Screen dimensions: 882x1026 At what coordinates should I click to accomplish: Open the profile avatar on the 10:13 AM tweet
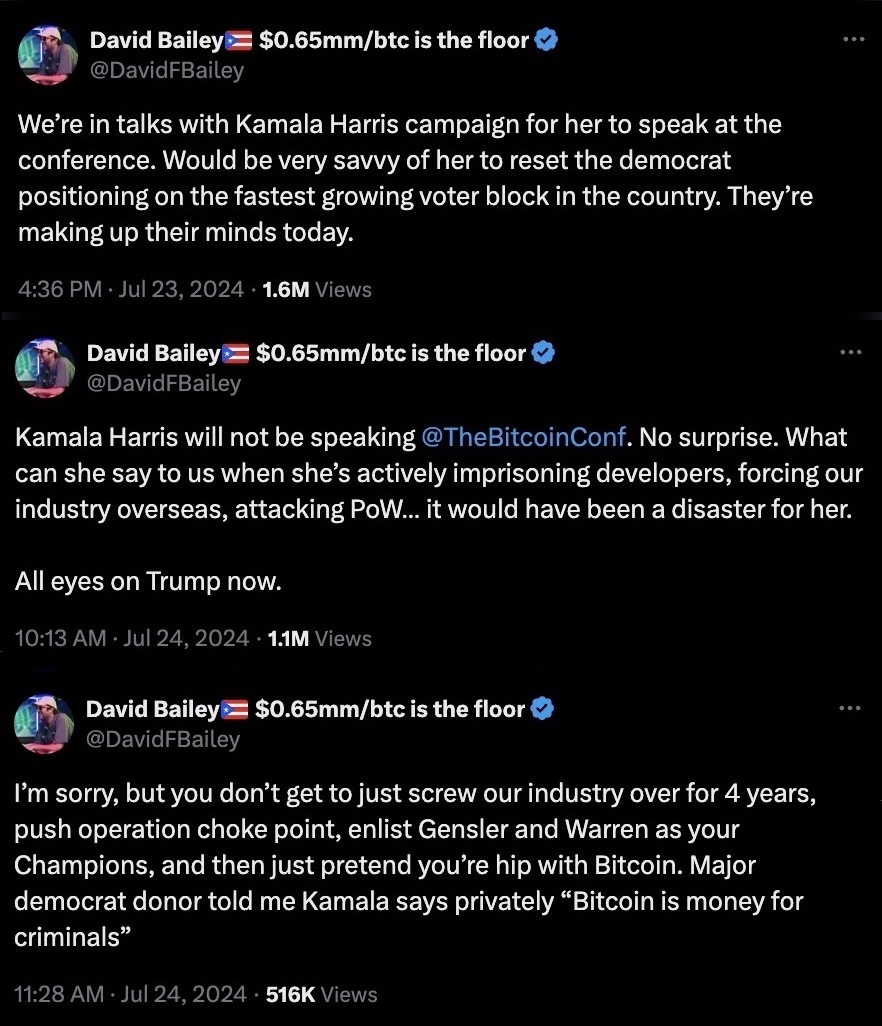pyautogui.click(x=45, y=367)
